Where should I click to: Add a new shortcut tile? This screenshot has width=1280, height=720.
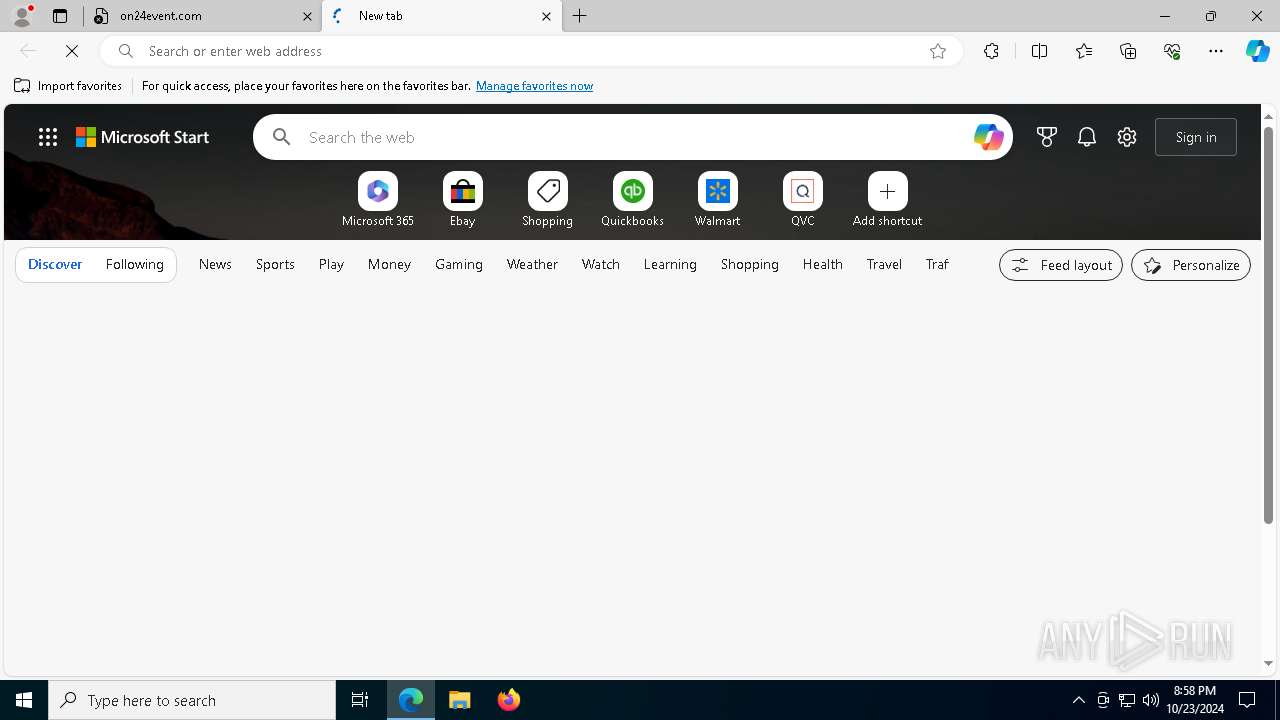(x=888, y=200)
